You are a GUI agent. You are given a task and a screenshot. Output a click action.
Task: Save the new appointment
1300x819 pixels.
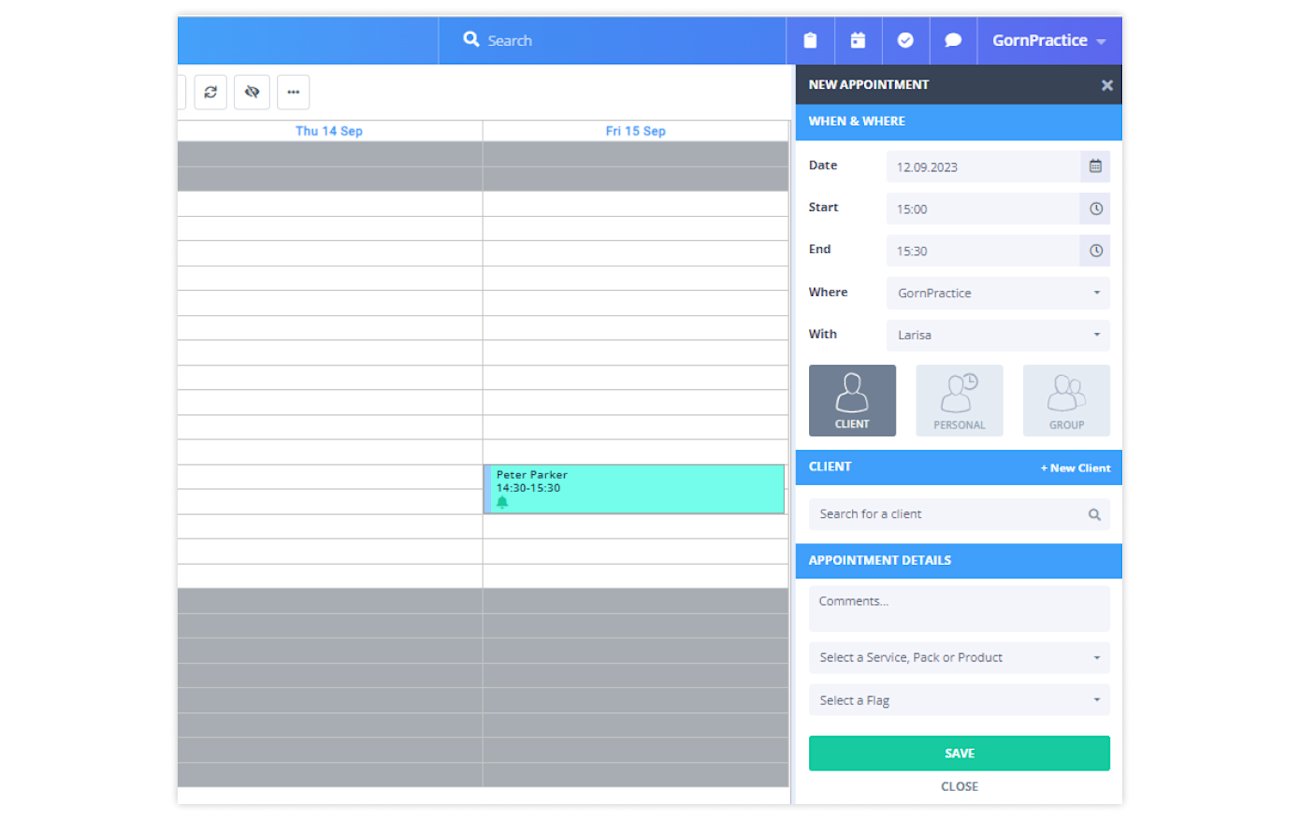click(x=958, y=752)
